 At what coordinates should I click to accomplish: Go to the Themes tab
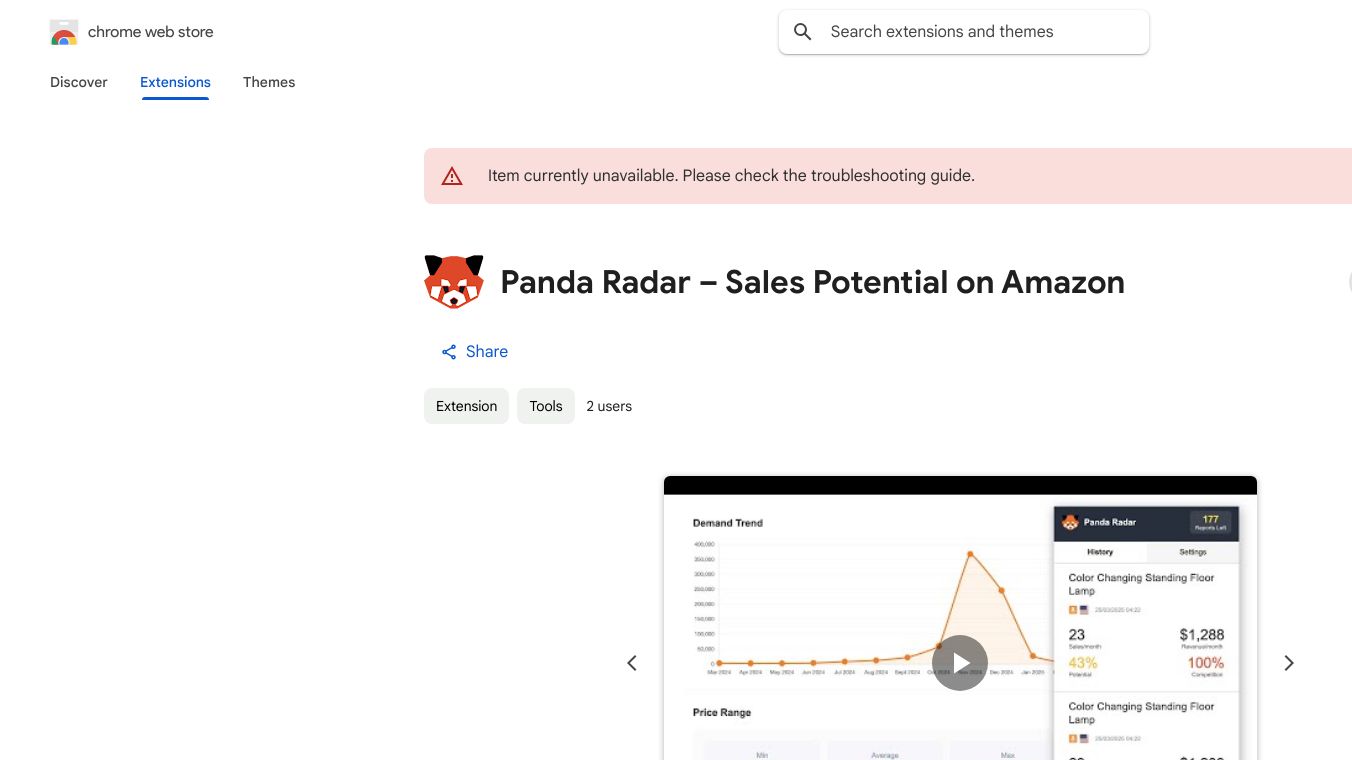(269, 82)
